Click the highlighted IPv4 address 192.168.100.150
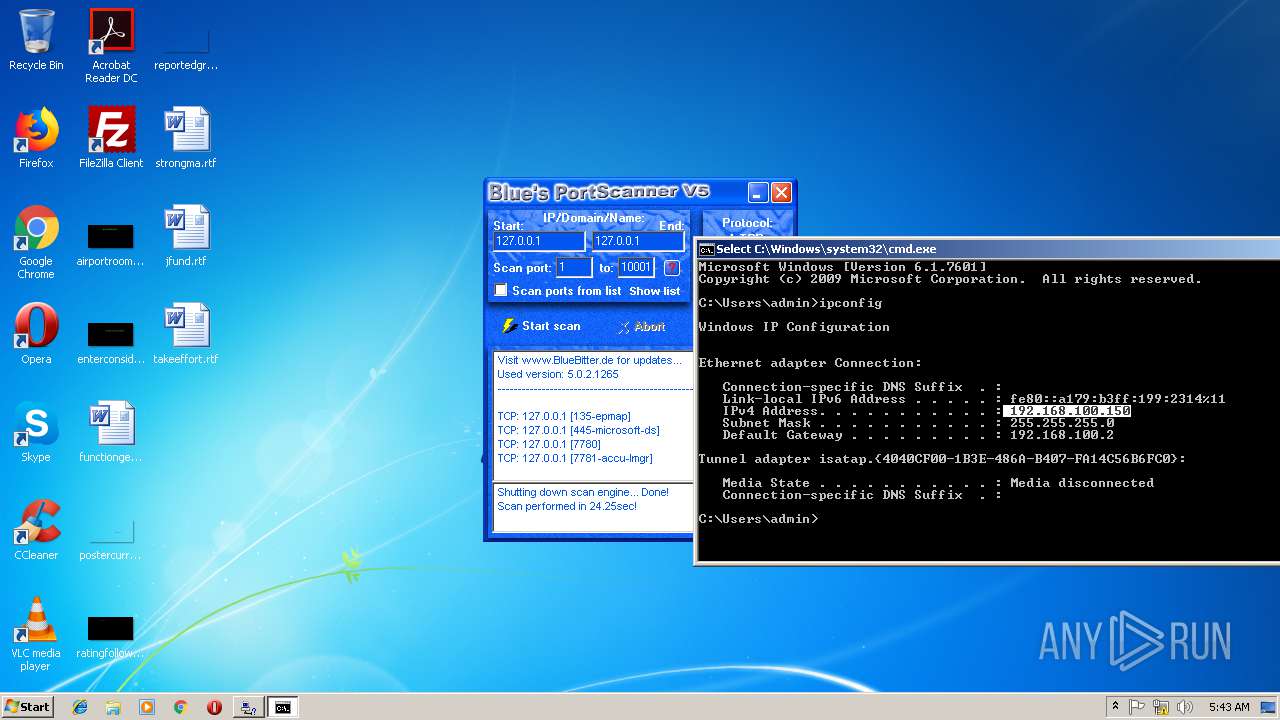 click(1070, 411)
